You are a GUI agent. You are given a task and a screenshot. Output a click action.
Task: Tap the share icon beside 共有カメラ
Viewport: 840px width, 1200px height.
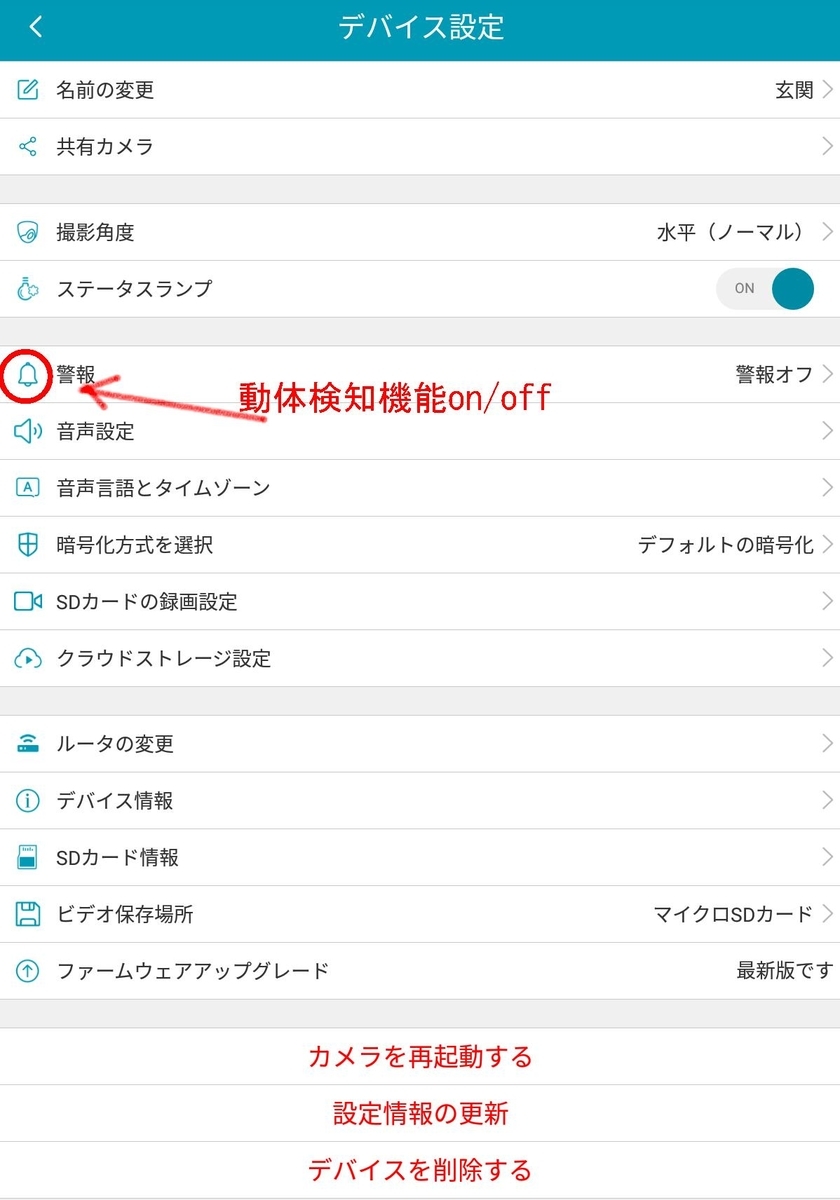[28, 147]
